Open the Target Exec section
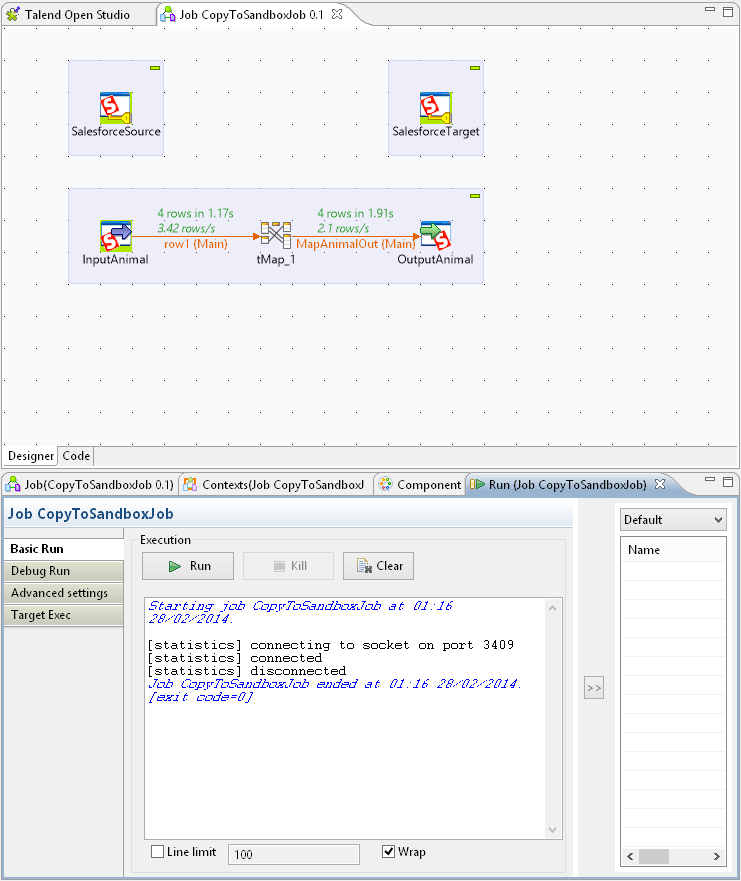 (x=63, y=615)
